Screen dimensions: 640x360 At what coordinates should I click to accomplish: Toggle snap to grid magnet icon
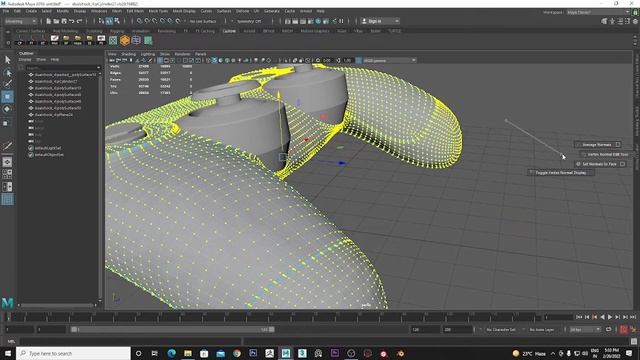[x=140, y=21]
